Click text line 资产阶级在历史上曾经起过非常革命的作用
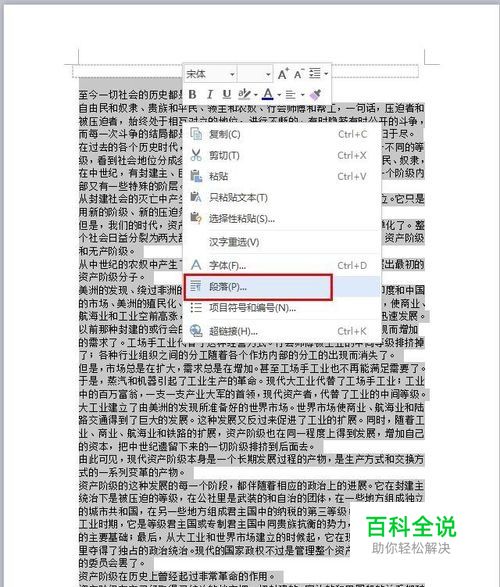Screen dimensions: 500x587 pyautogui.click(x=178, y=576)
